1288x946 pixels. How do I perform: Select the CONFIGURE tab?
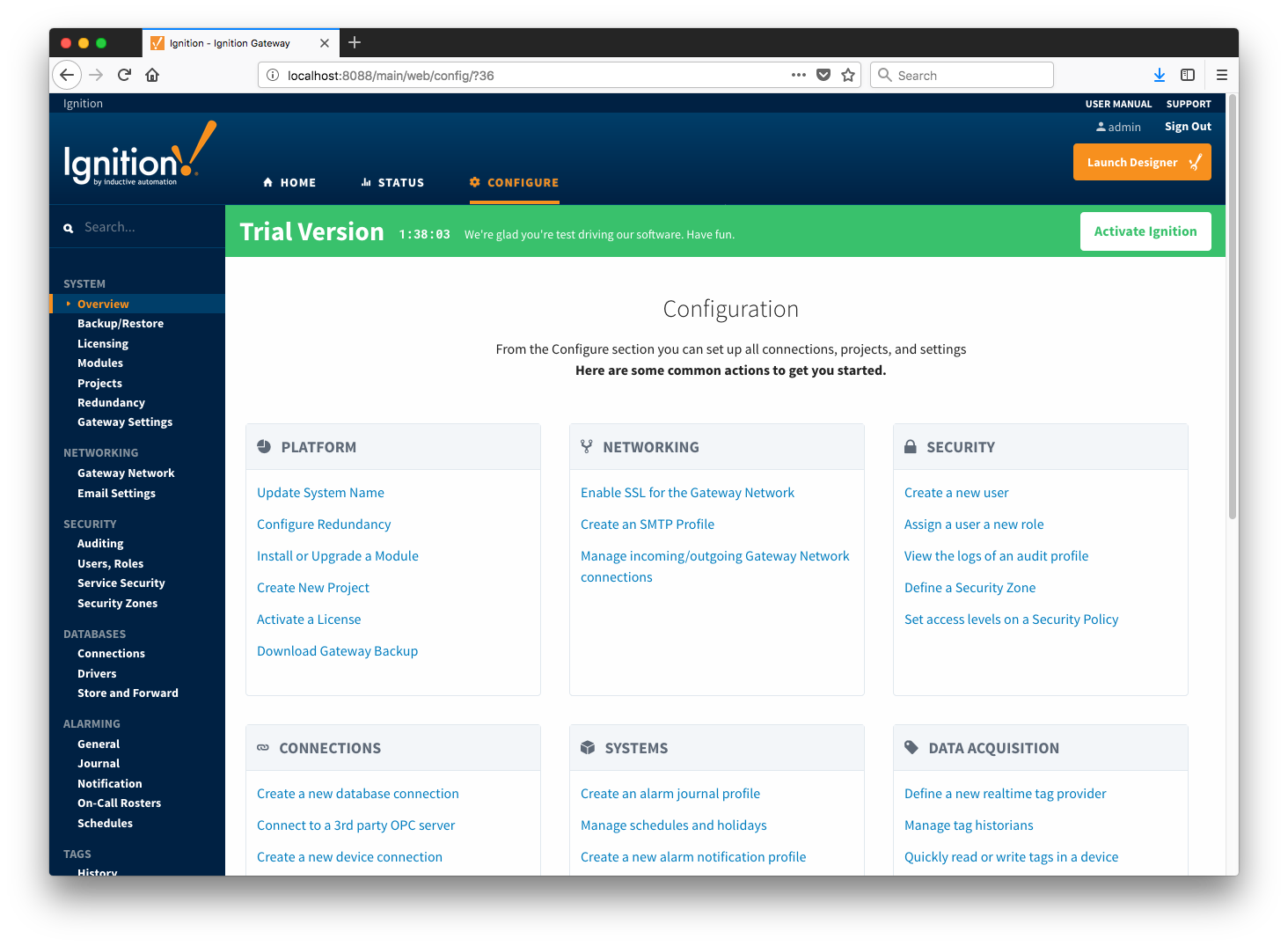[514, 182]
